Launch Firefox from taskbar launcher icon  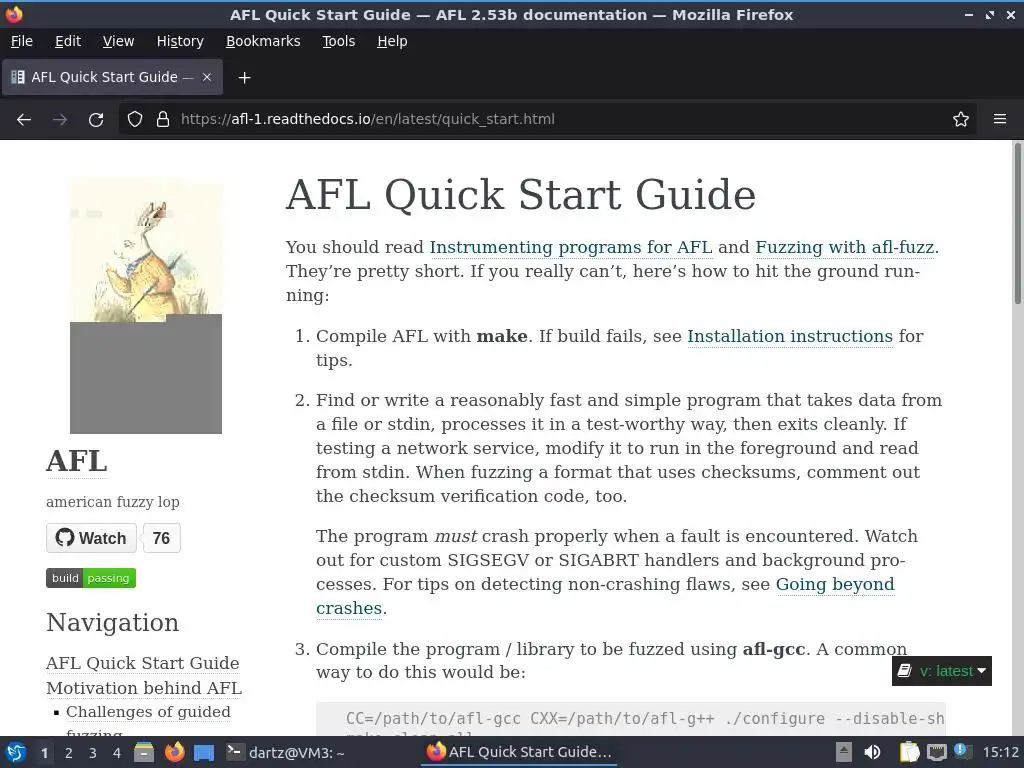point(174,752)
